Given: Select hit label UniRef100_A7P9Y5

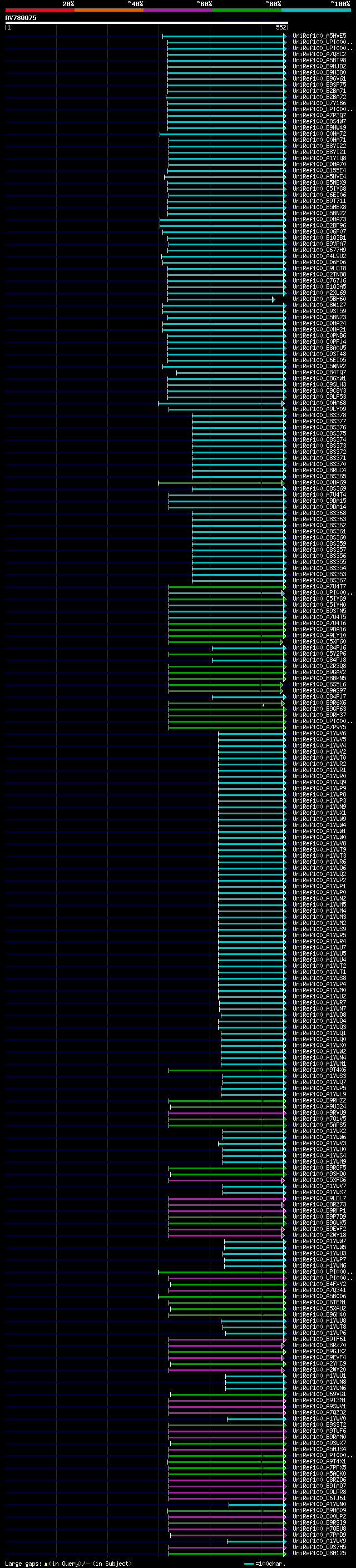Looking at the screenshot, I should (x=319, y=728).
